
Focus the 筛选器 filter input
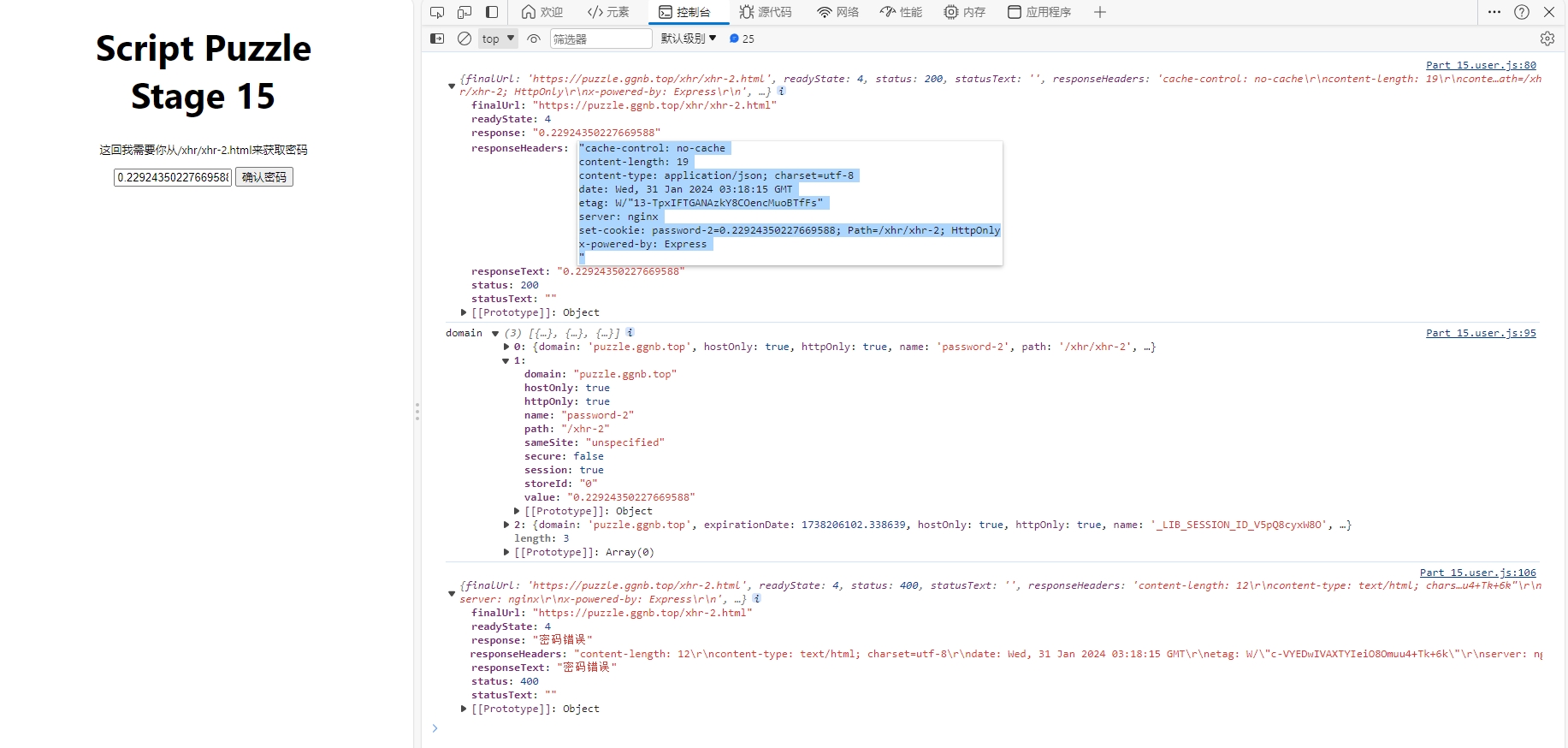601,39
